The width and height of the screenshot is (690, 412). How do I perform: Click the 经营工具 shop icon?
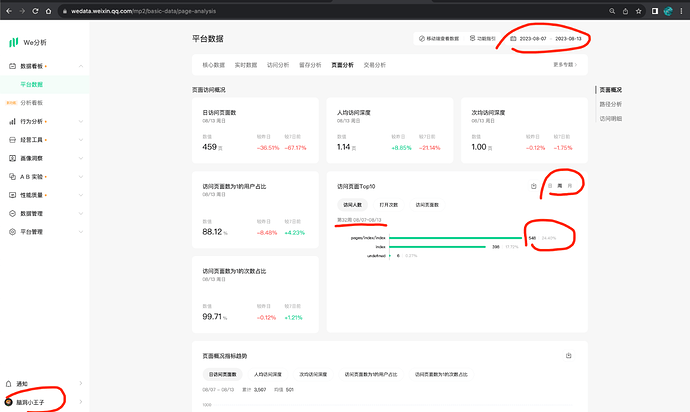(x=12, y=140)
